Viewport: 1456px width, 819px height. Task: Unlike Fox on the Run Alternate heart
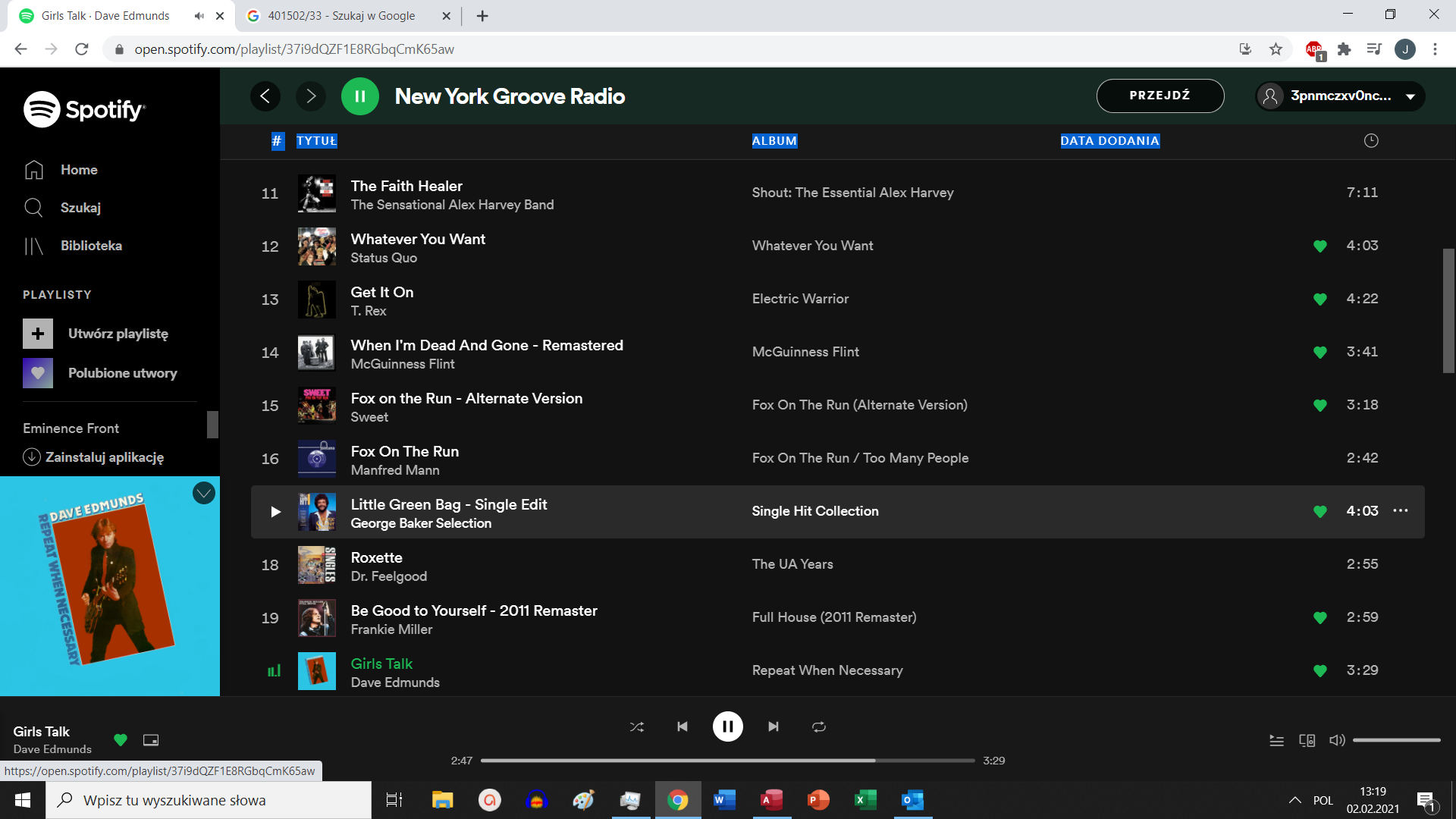(x=1320, y=406)
